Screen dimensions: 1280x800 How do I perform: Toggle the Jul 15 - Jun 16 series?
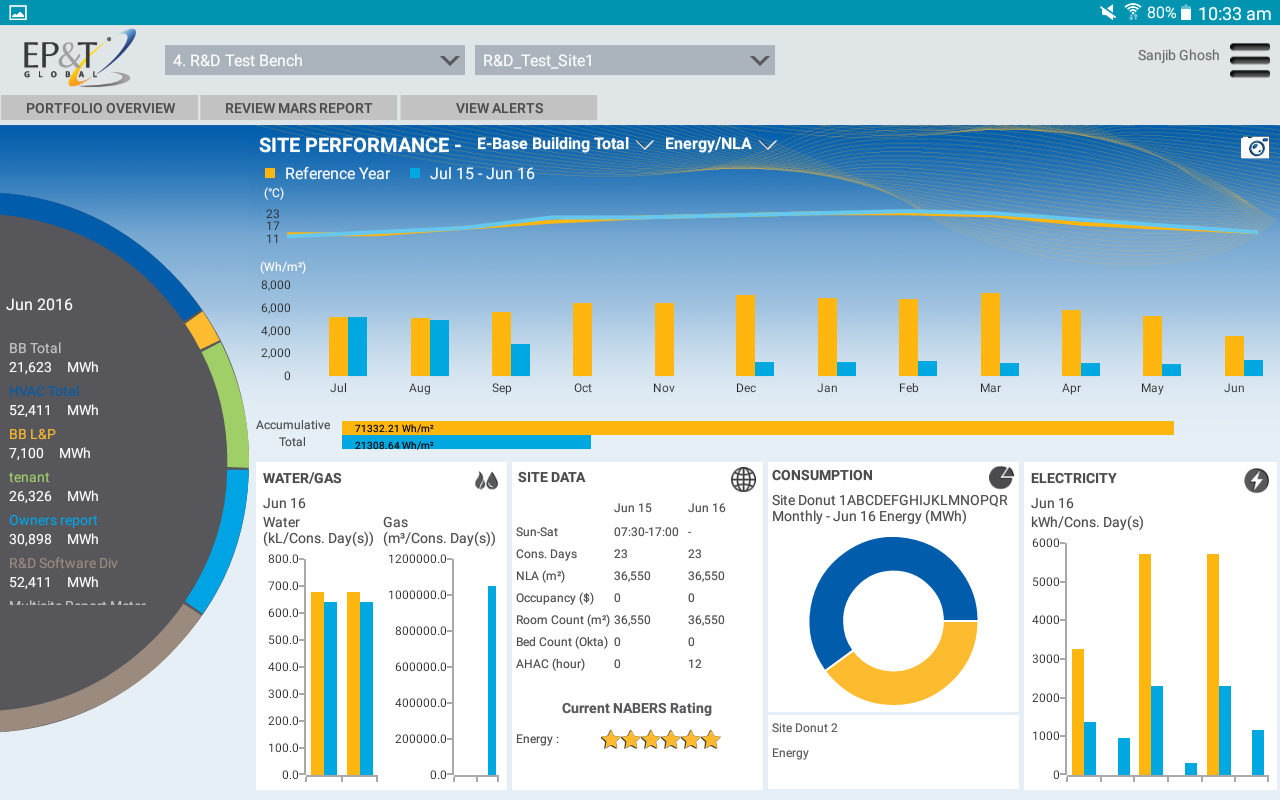472,174
